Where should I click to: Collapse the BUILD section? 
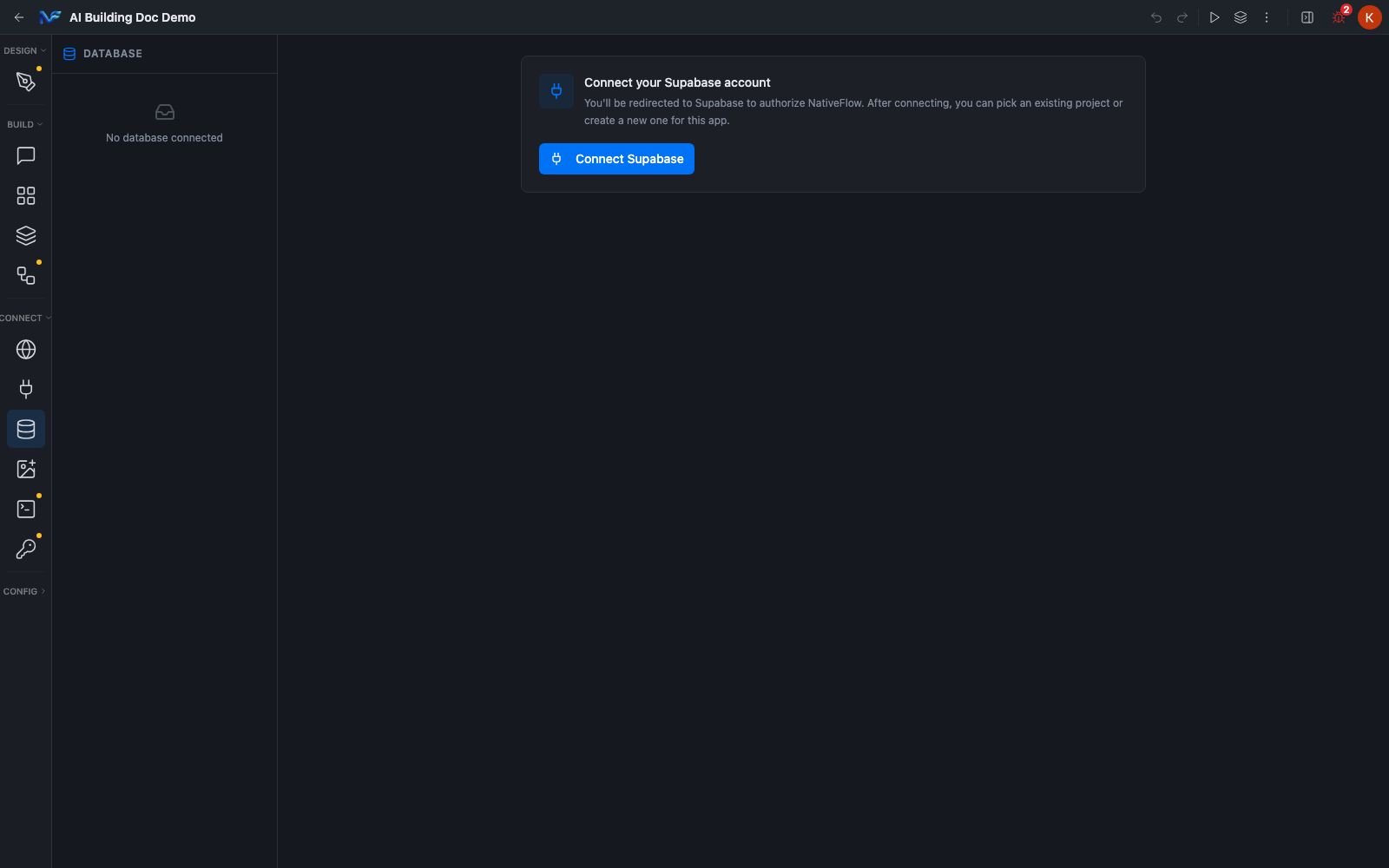(x=25, y=124)
